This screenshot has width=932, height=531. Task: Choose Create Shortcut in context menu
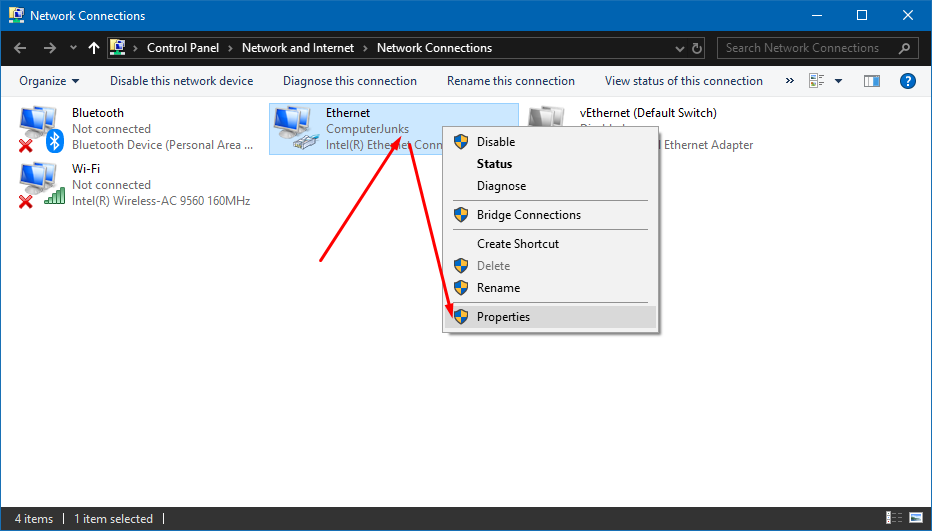point(550,244)
